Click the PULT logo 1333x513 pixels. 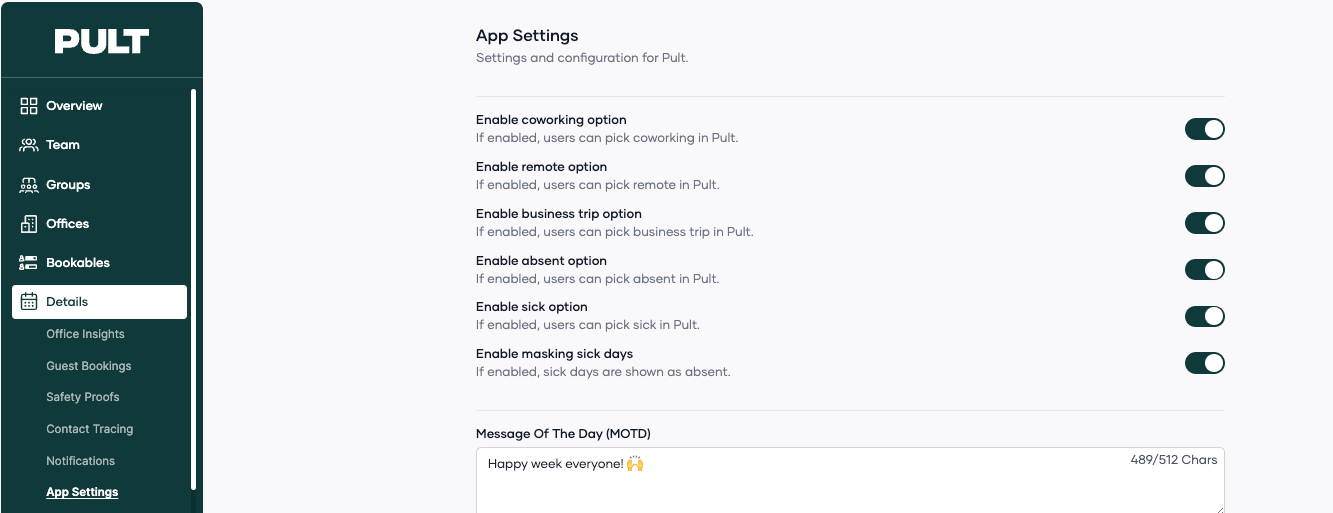click(x=102, y=41)
